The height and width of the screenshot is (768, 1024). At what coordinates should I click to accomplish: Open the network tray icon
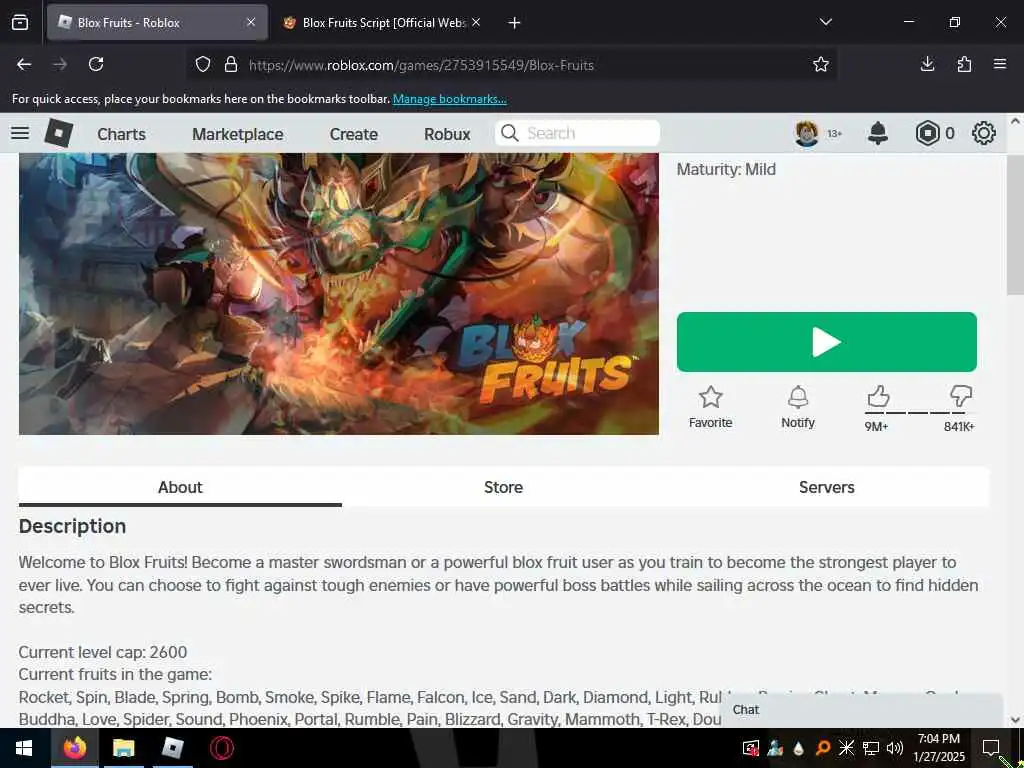tap(871, 748)
